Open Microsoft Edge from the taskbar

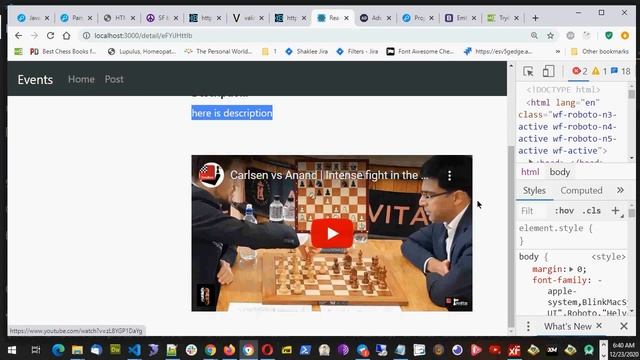tap(58, 350)
